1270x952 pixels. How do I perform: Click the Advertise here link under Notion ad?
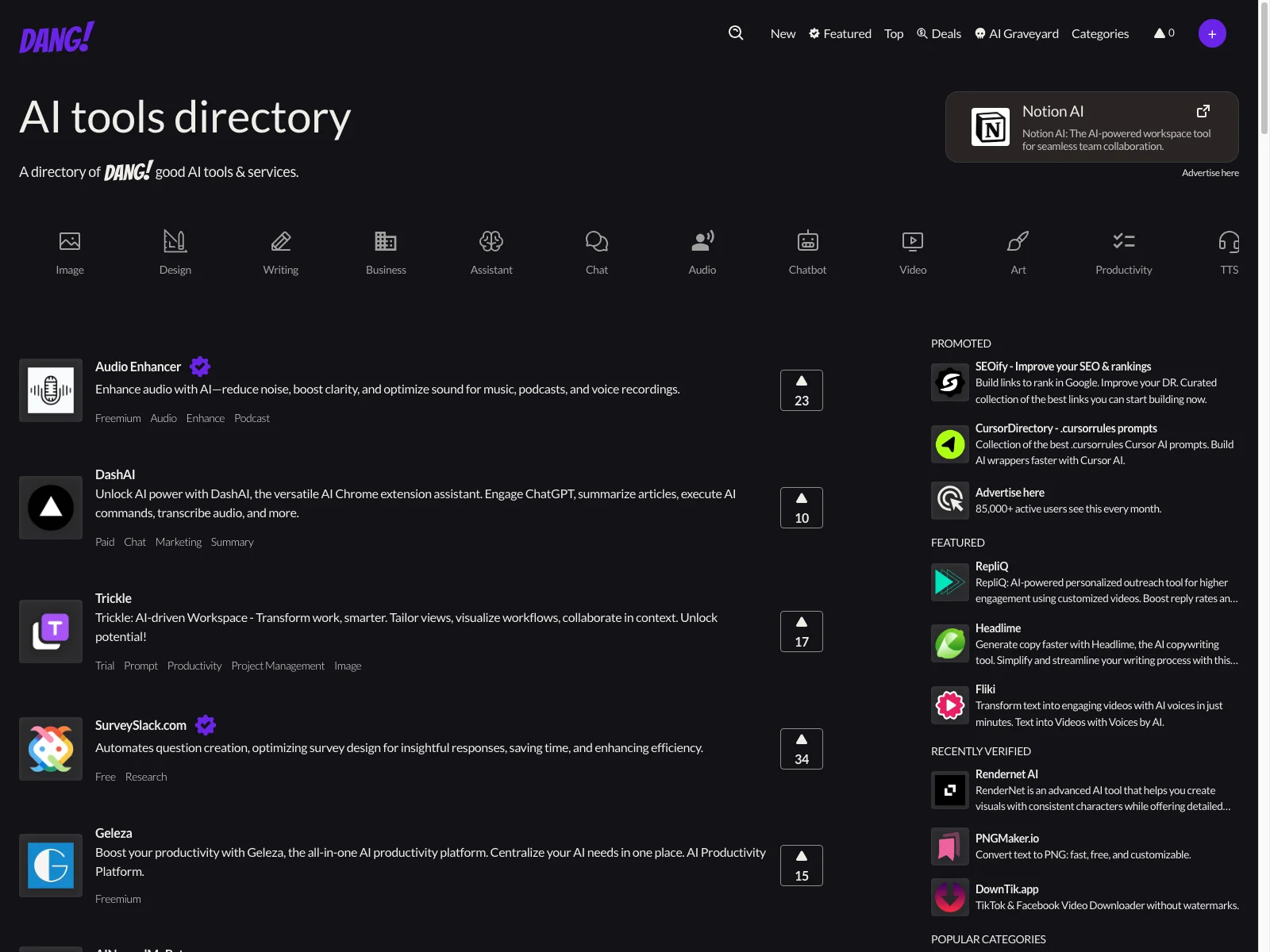[1210, 173]
